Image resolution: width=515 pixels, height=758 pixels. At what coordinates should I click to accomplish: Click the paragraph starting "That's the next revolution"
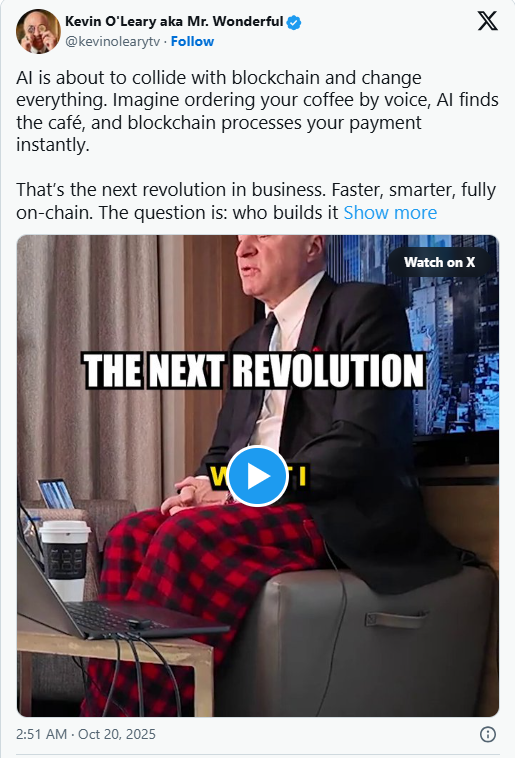256,201
